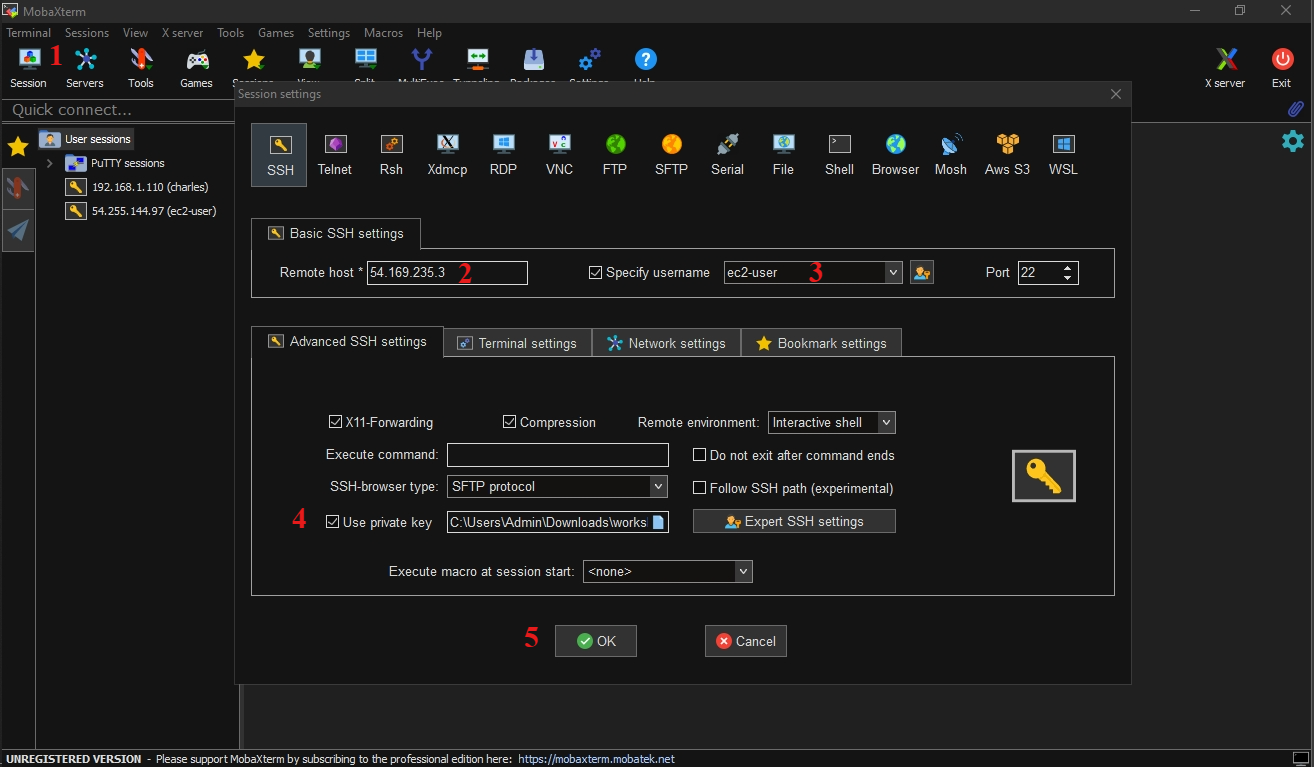Open the Remote environment dropdown
The image size is (1314, 767).
pos(886,422)
